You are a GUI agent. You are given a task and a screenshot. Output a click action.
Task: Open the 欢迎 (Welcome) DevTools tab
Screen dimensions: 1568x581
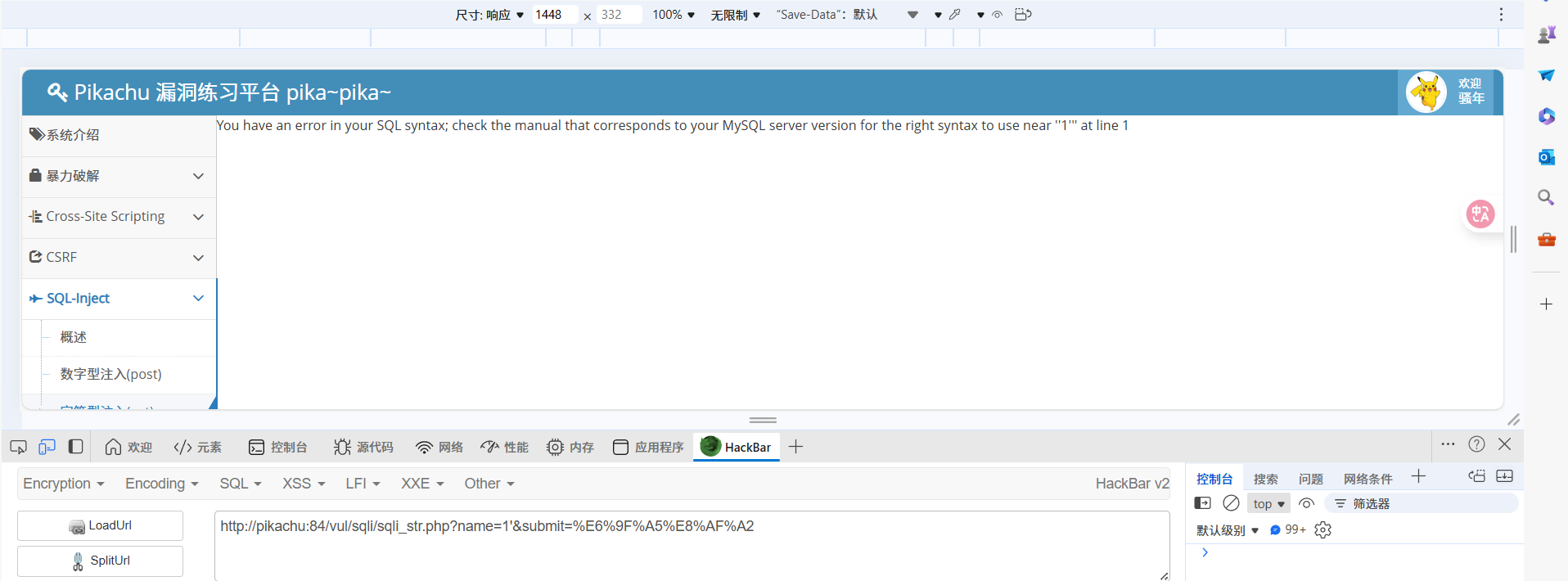pyautogui.click(x=129, y=447)
